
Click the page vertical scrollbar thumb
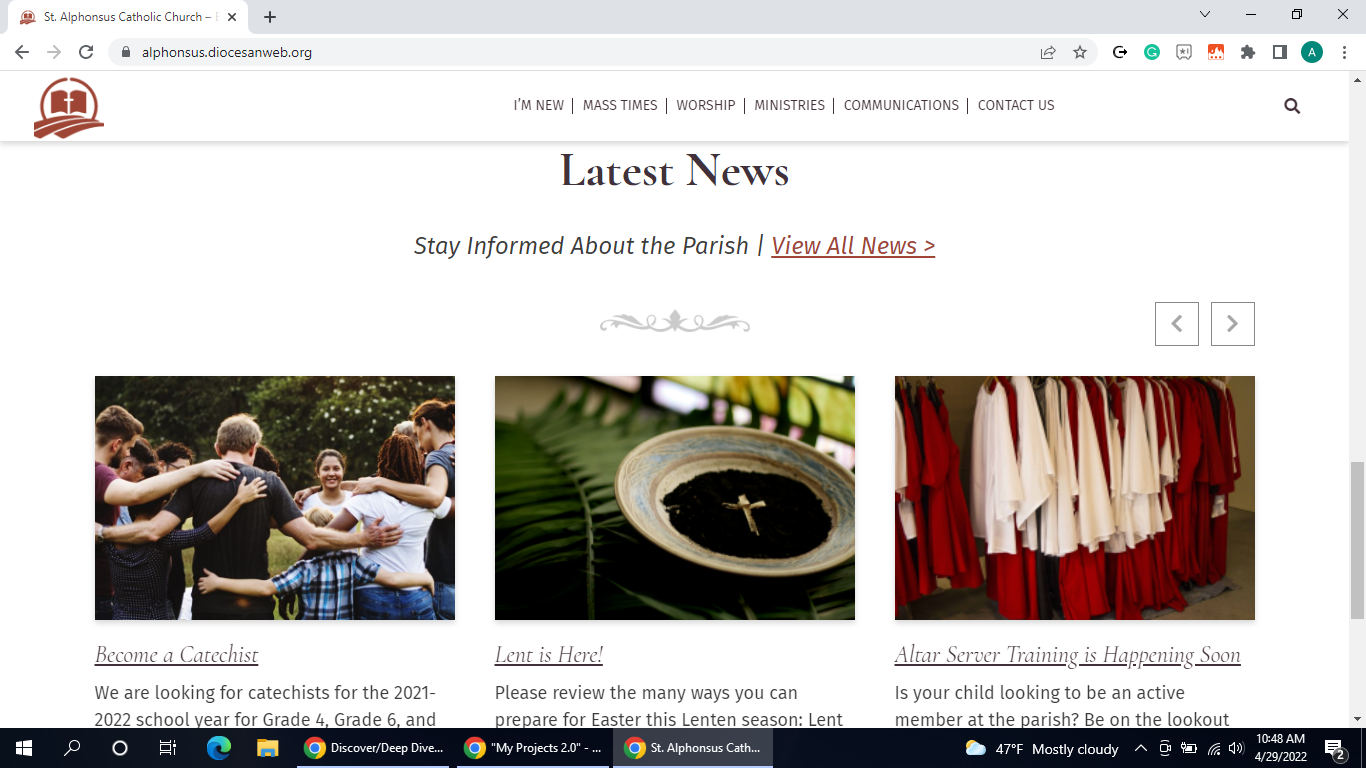(x=1357, y=540)
